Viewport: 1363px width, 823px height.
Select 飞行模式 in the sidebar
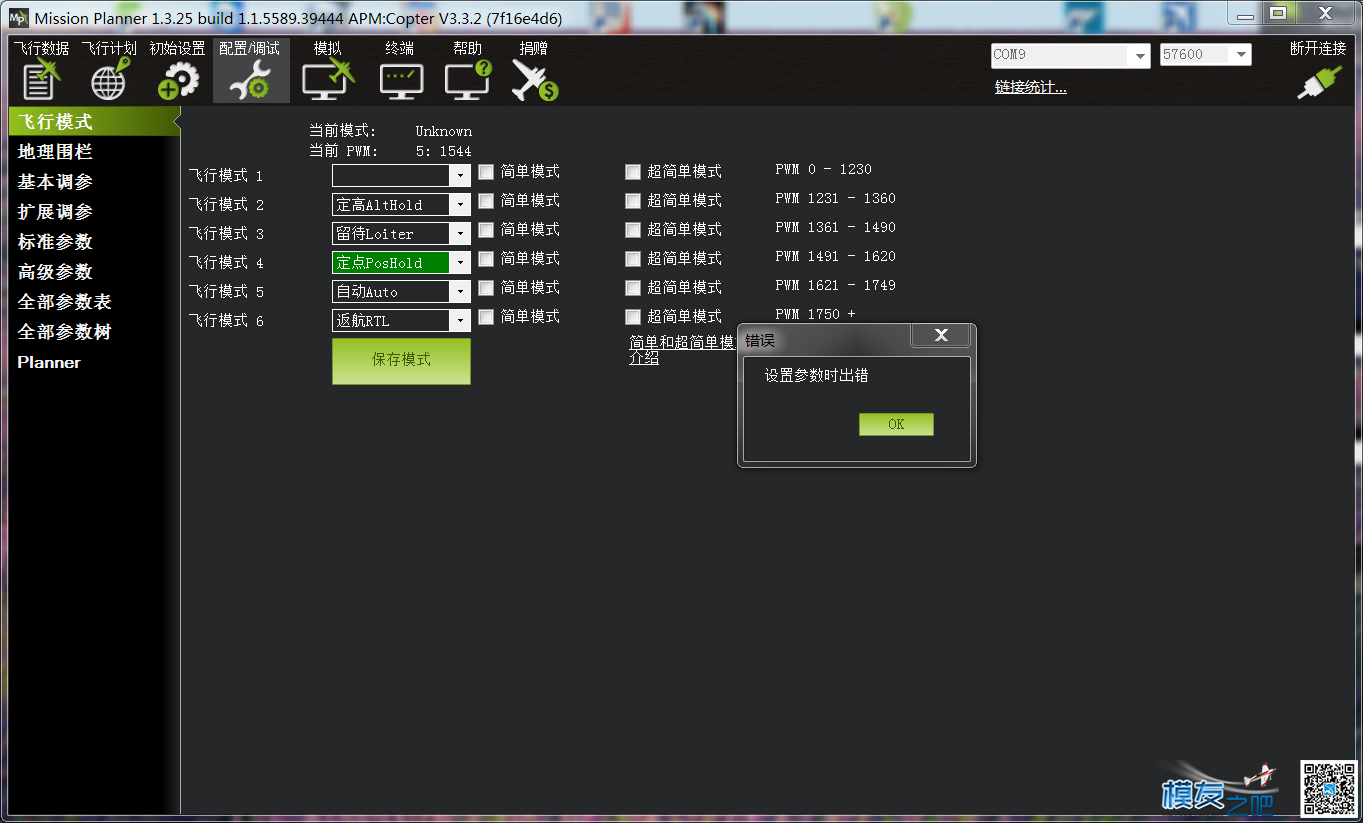92,122
